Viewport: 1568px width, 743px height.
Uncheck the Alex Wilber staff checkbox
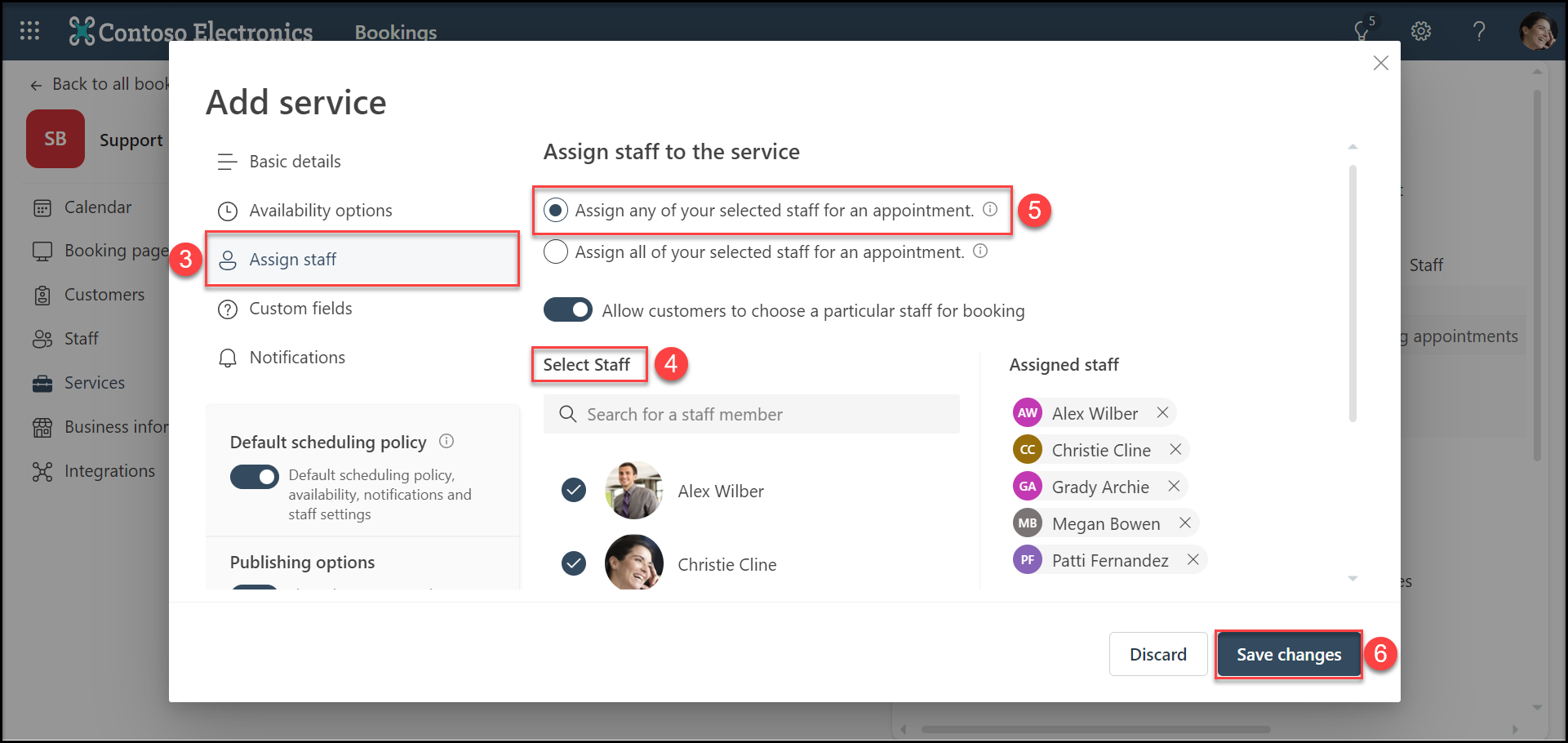click(574, 491)
